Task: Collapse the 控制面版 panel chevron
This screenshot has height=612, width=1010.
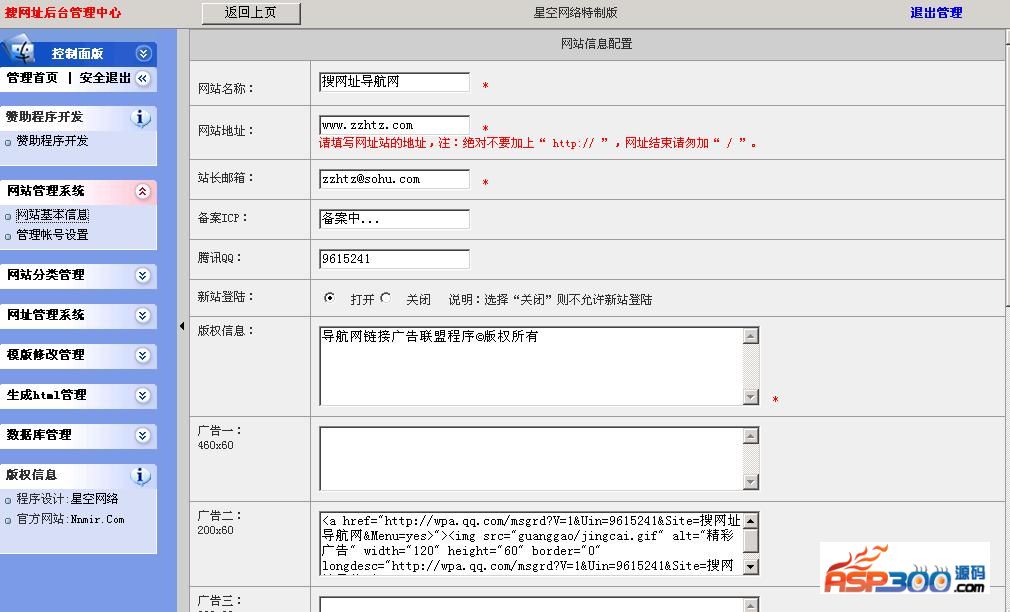Action: (144, 53)
